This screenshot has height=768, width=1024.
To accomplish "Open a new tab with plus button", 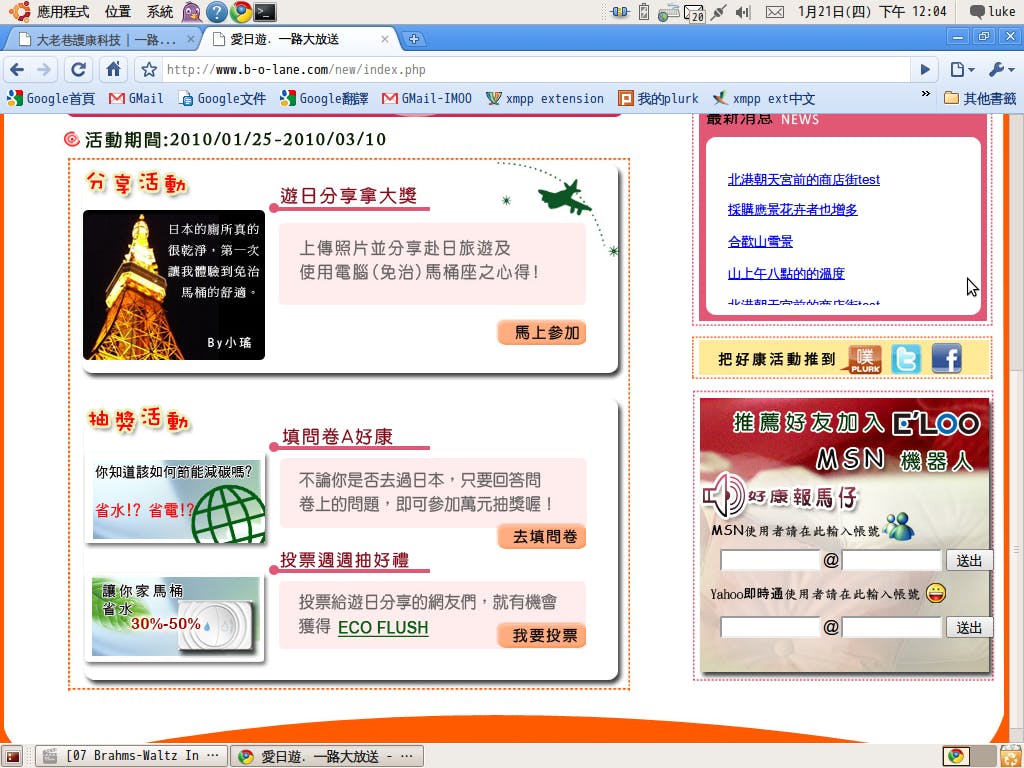I will (414, 39).
